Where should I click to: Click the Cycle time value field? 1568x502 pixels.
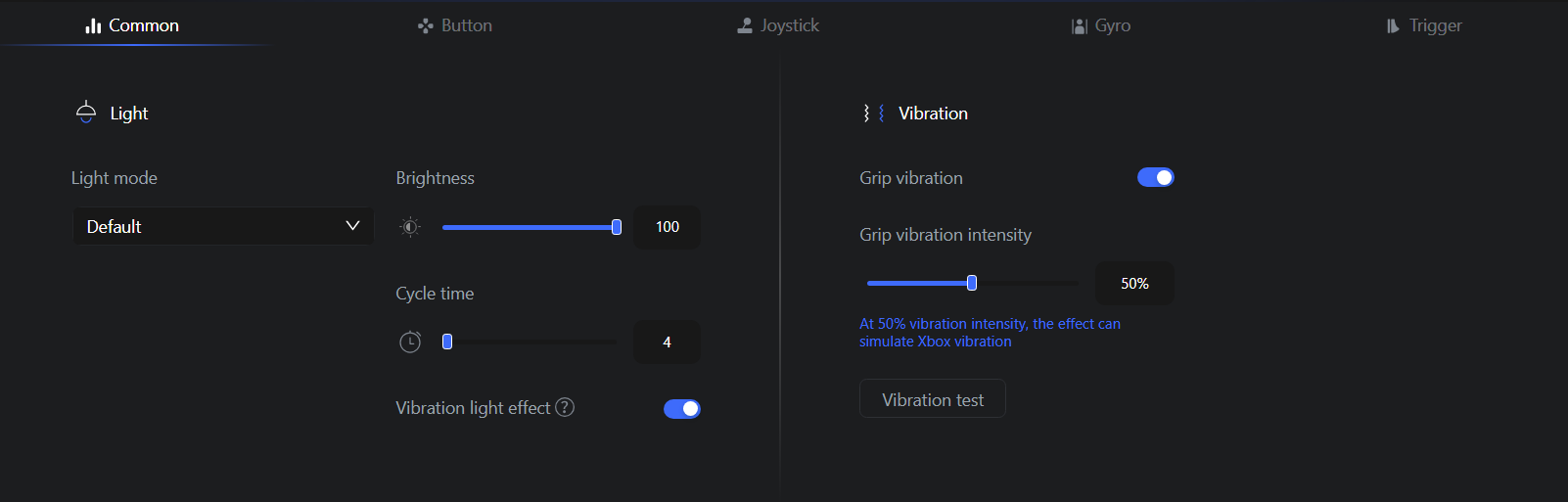click(667, 342)
